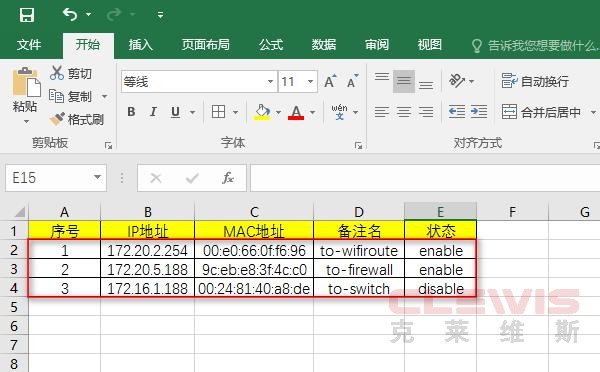The height and width of the screenshot is (372, 600).
Task: Select cell containing to-firewall
Action: point(359,269)
